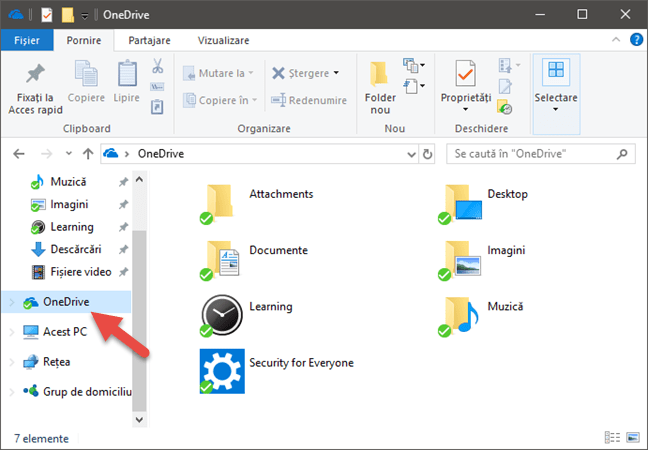Open Fișiere video in the sidebar

pyautogui.click(x=81, y=272)
